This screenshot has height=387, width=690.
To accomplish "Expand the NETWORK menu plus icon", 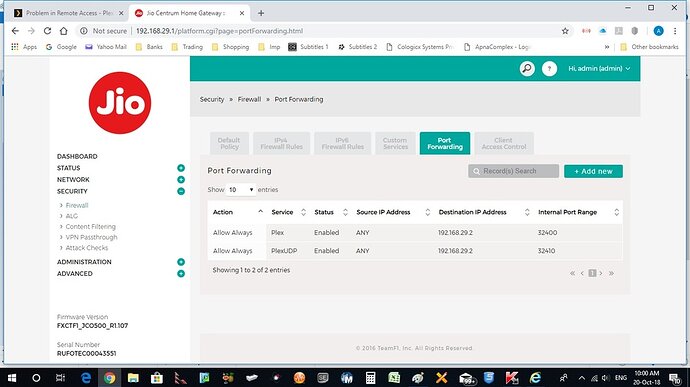I will 181,180.
